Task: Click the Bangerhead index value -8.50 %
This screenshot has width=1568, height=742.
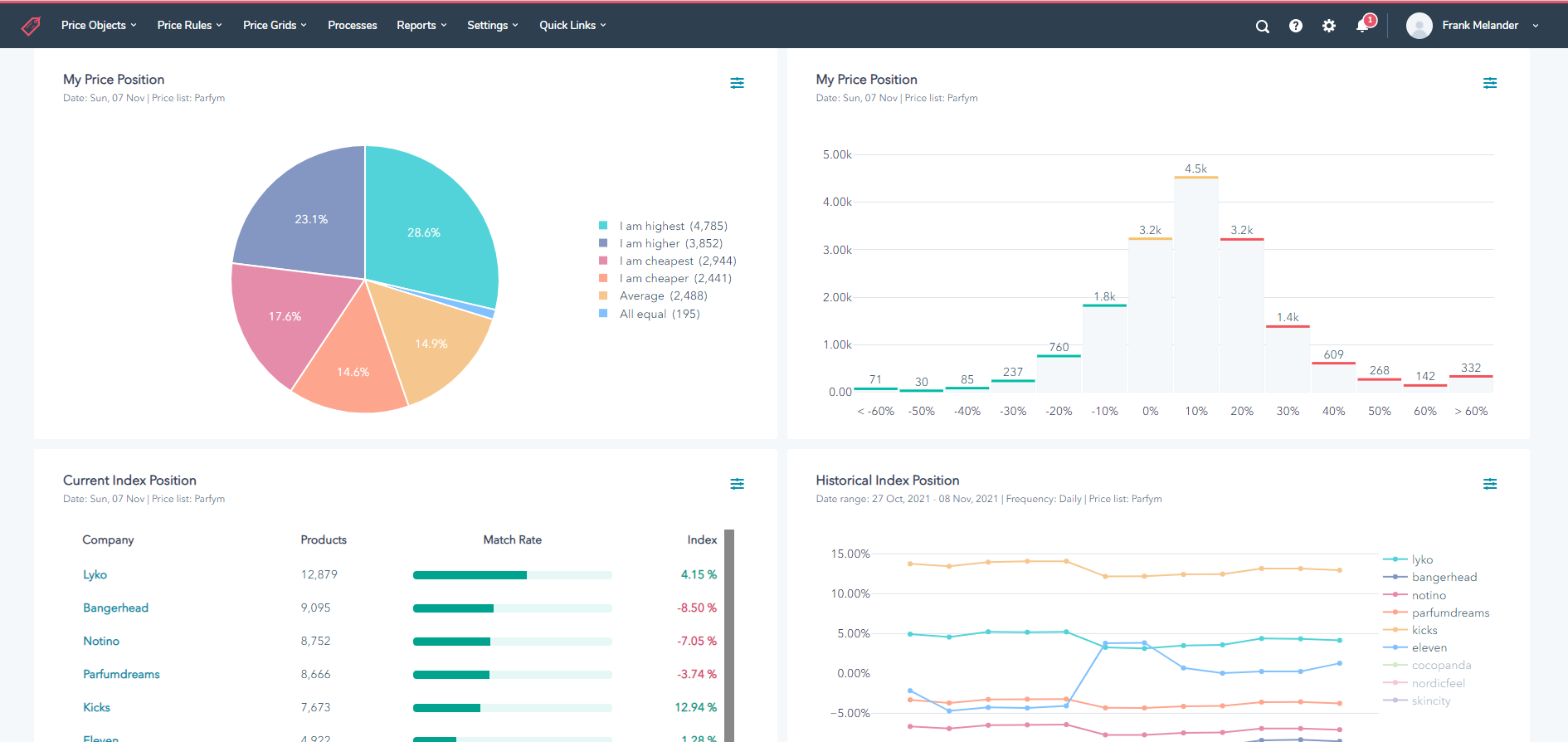Action: tap(697, 608)
